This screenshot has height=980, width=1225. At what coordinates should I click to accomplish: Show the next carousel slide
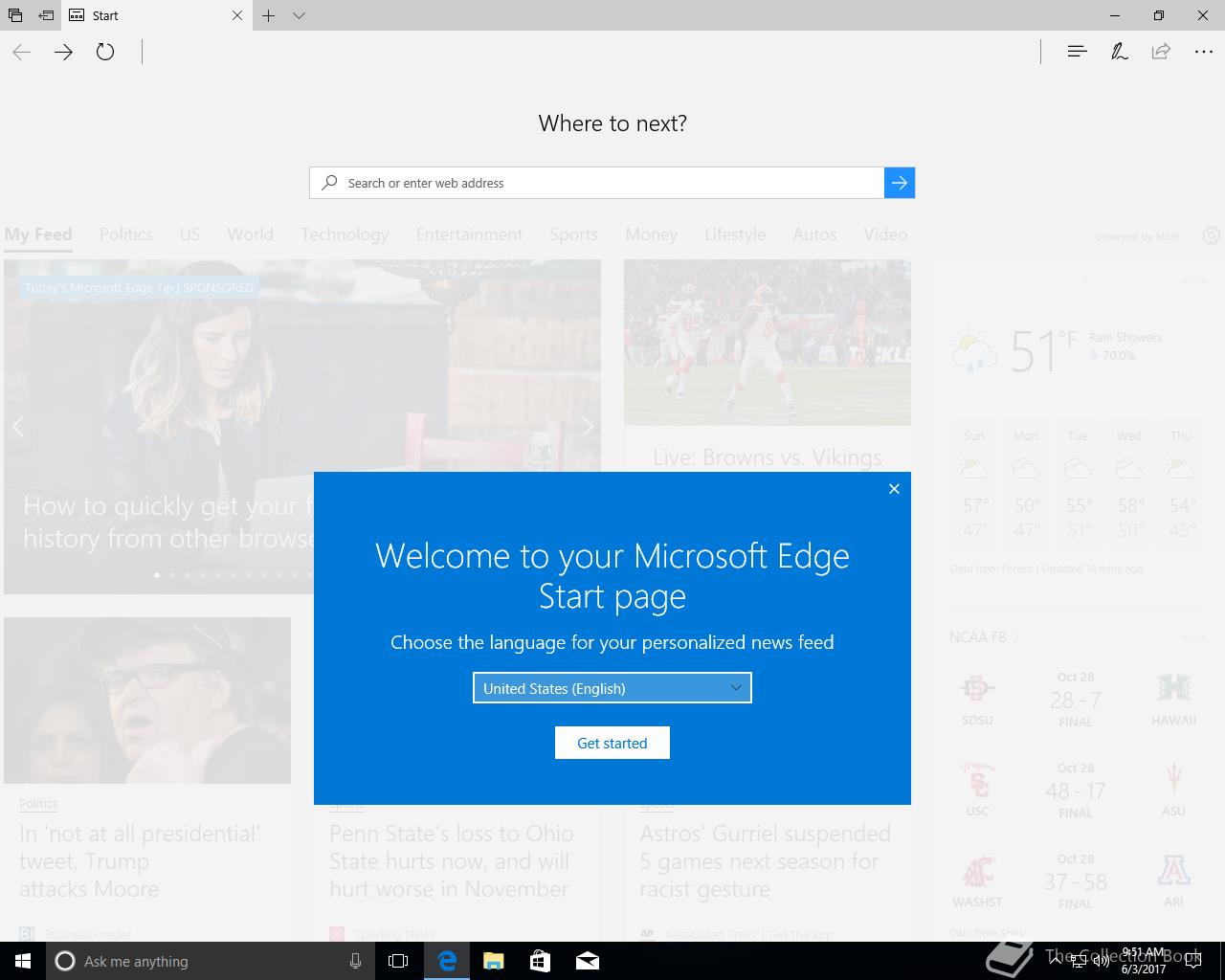(x=587, y=427)
